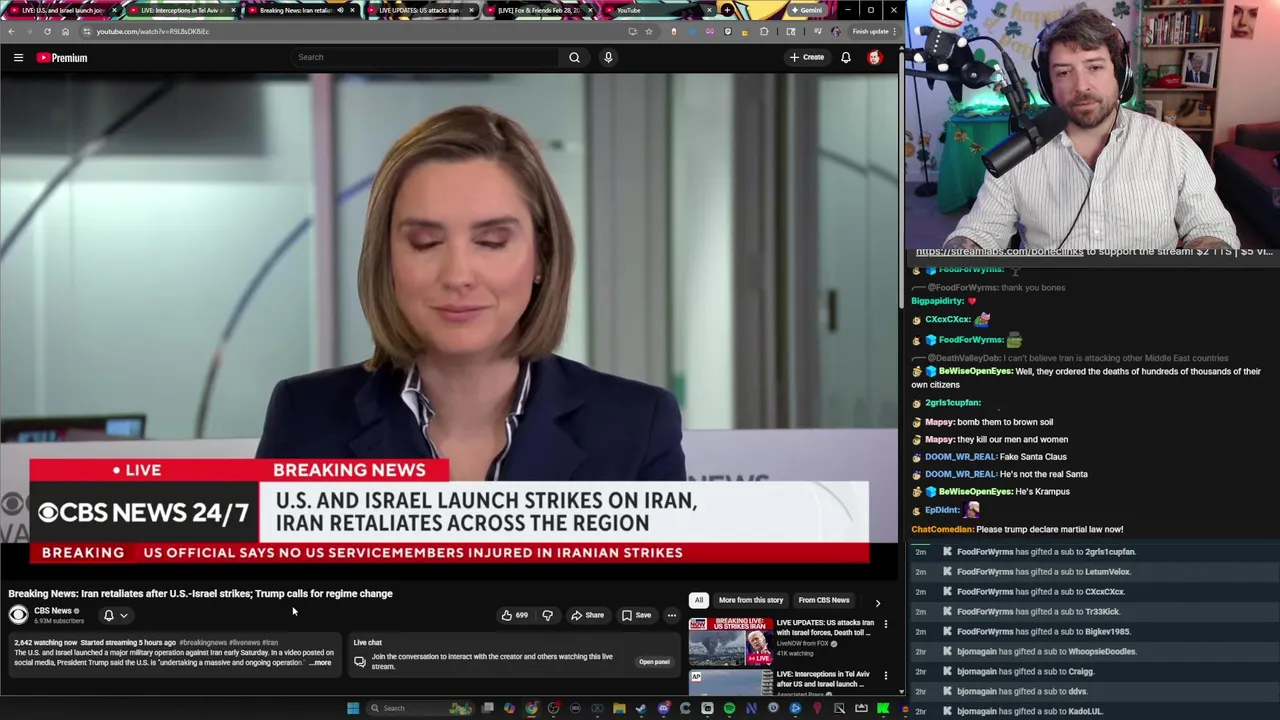Select the All filter chip
This screenshot has height=720, width=1280.
pyautogui.click(x=699, y=600)
